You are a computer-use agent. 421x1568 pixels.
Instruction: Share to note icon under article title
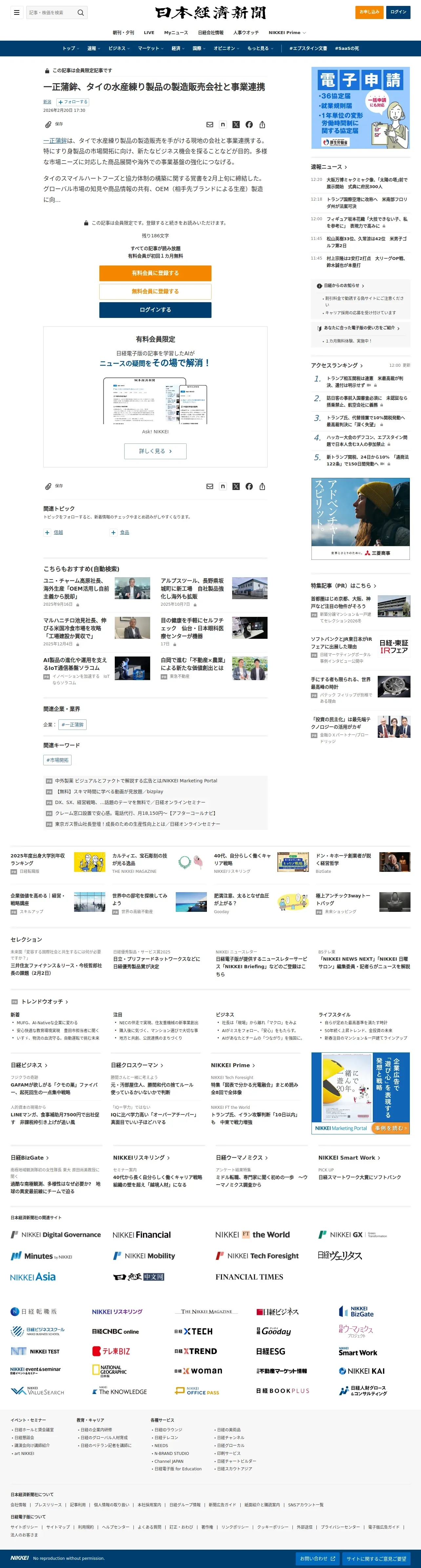tap(223, 125)
